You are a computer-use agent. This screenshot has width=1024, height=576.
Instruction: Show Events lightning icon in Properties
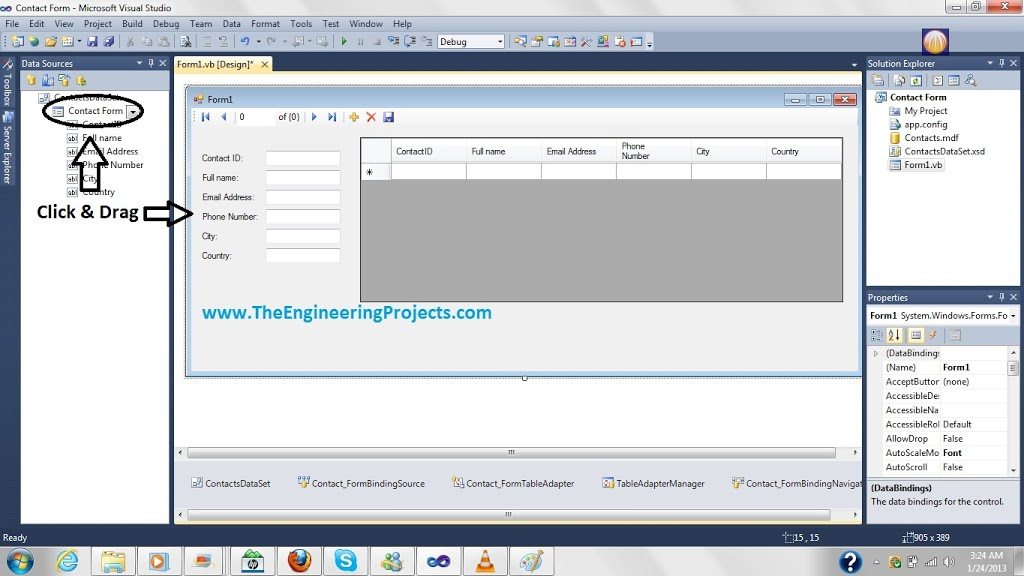(933, 335)
